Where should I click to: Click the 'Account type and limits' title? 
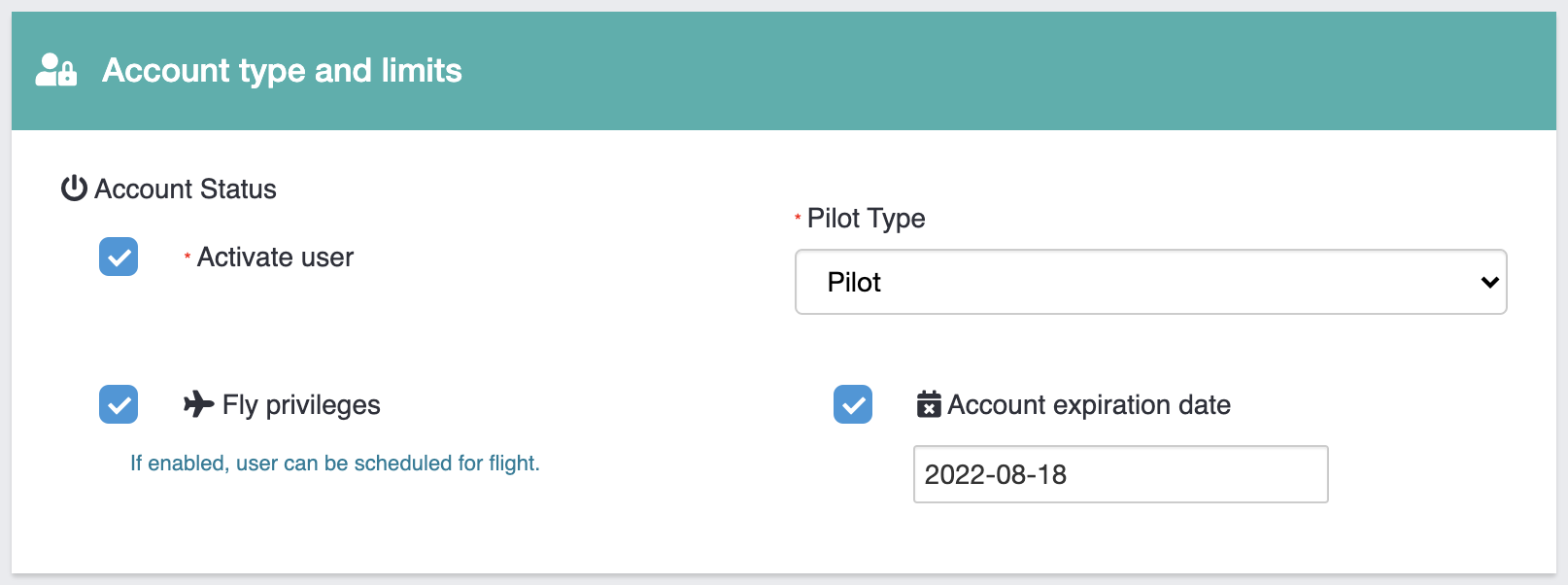pyautogui.click(x=282, y=70)
